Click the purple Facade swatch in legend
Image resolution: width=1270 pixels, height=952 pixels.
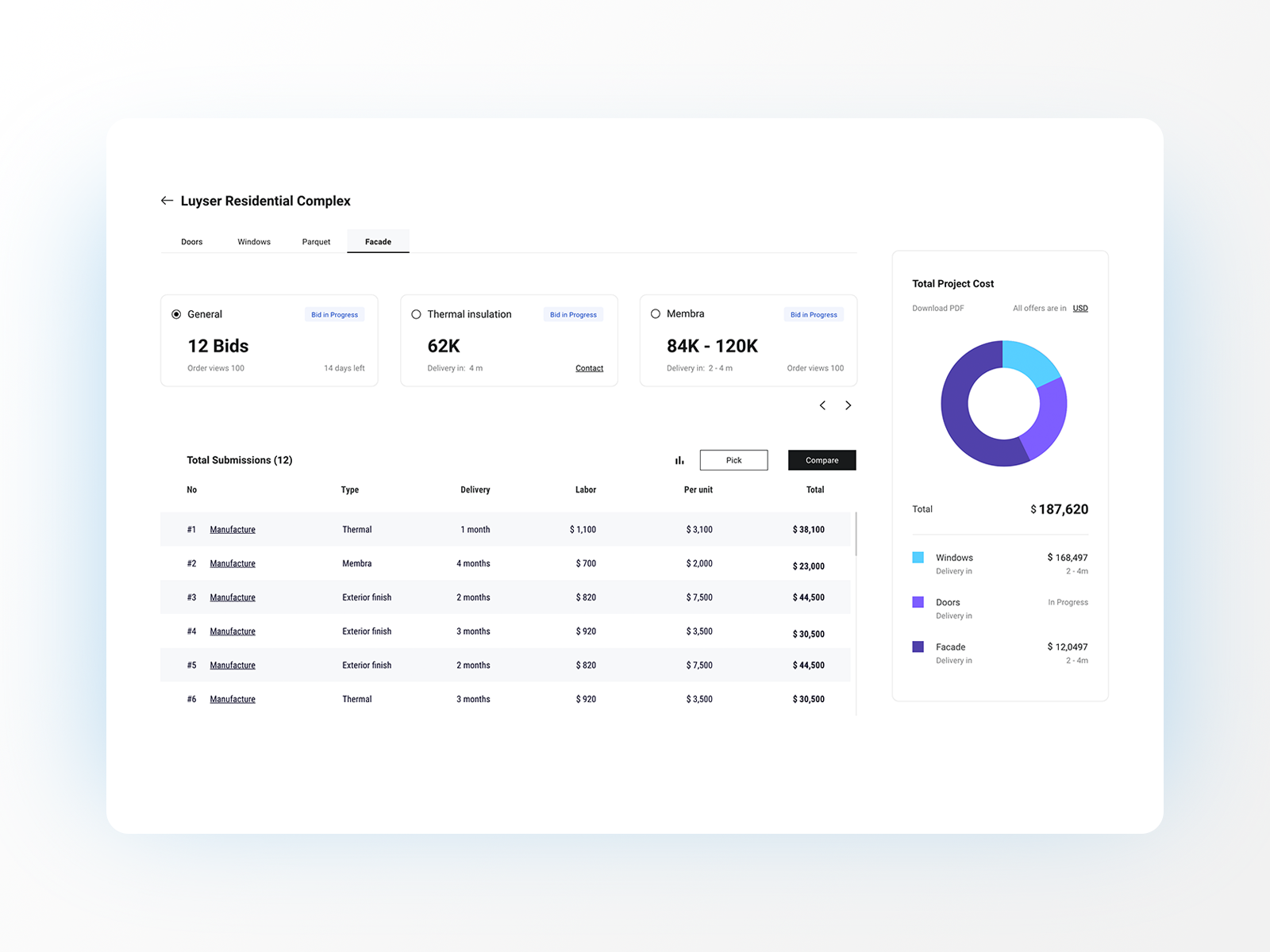coord(918,647)
